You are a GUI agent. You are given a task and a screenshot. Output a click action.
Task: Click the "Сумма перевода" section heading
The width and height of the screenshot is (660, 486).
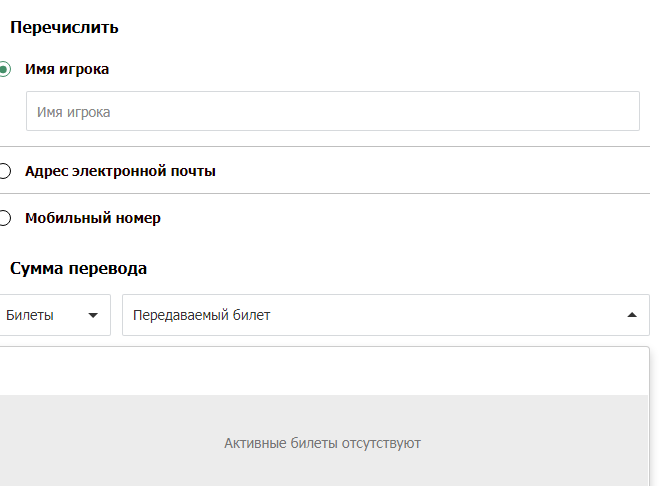tap(79, 269)
